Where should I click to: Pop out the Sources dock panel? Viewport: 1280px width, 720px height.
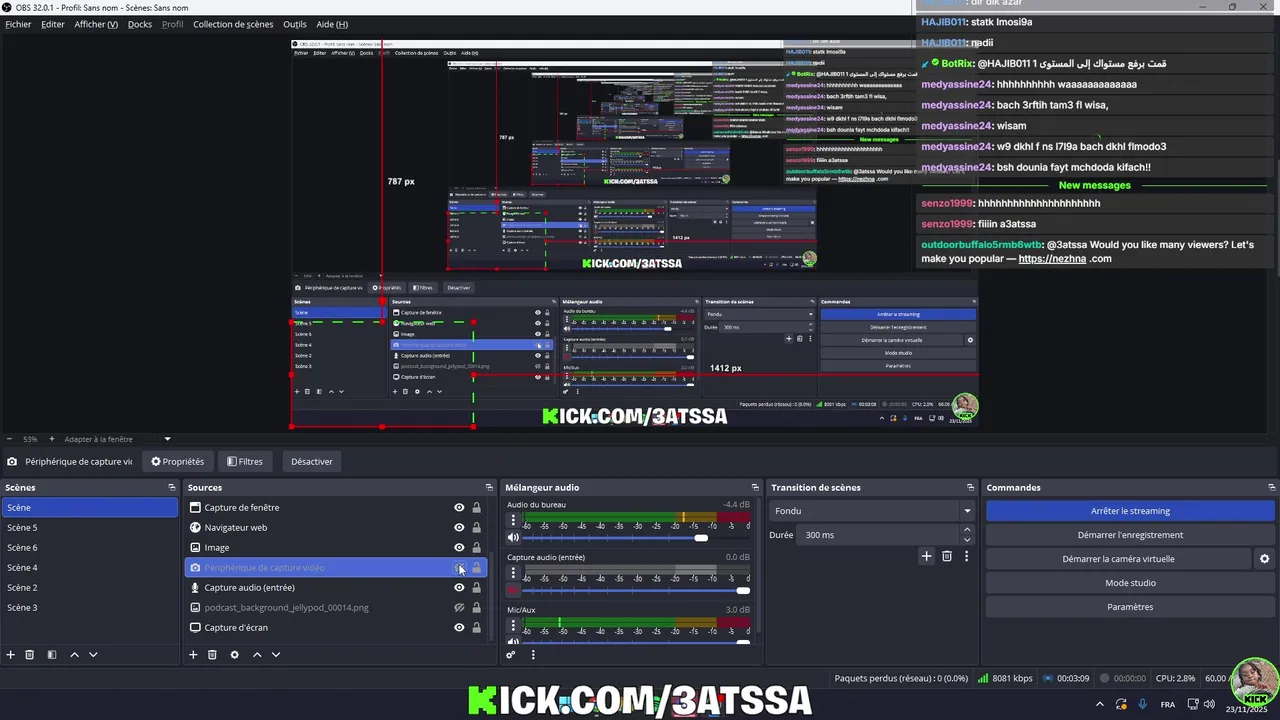click(489, 487)
